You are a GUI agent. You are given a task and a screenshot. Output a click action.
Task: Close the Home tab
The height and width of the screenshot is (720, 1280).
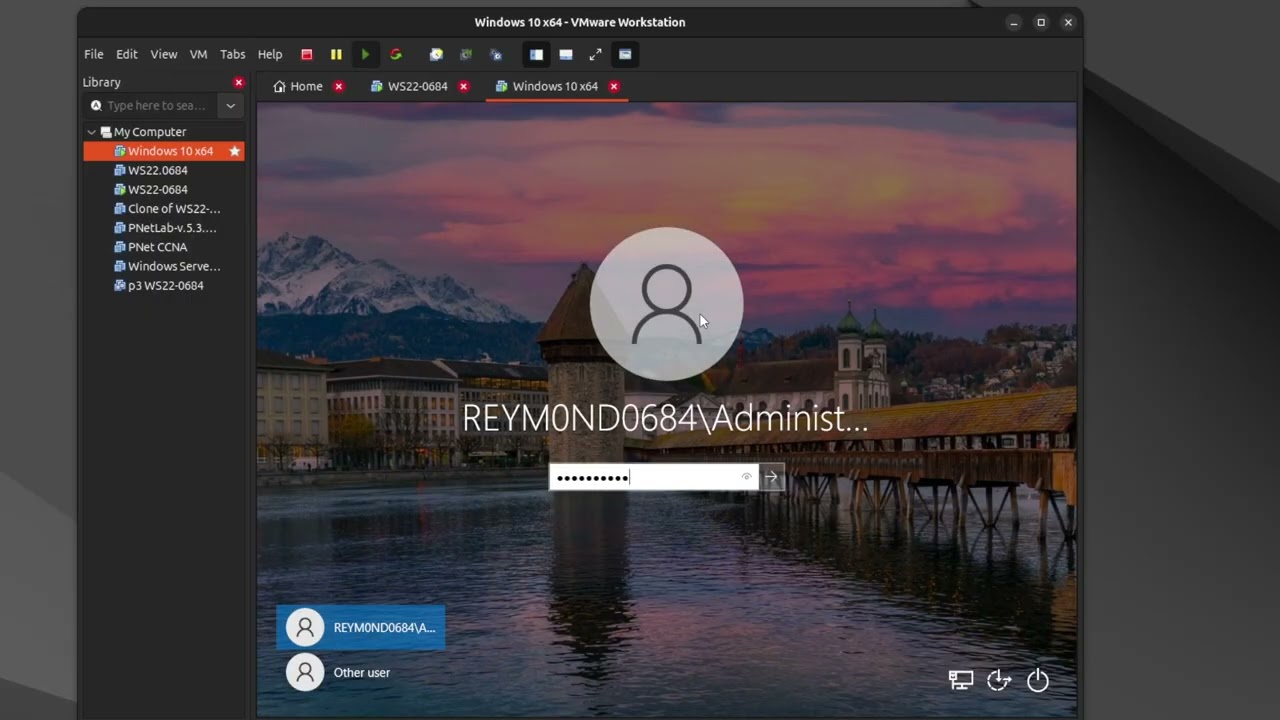[339, 86]
